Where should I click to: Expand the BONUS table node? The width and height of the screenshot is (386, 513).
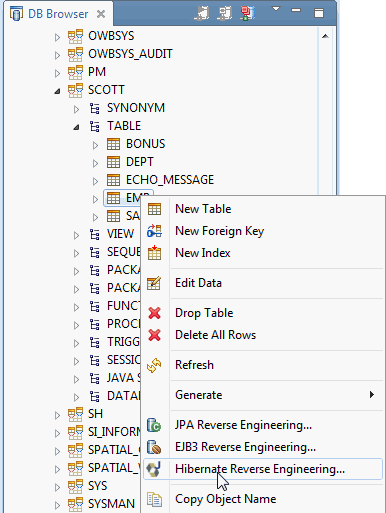pyautogui.click(x=95, y=145)
